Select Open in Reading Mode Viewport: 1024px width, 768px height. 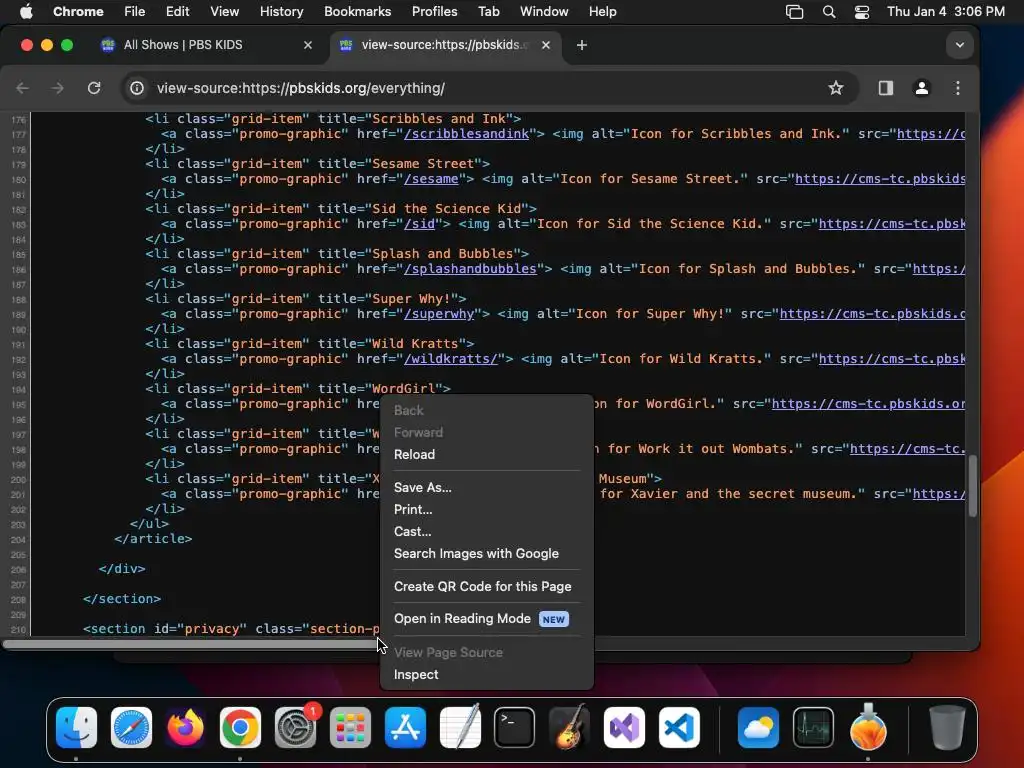pyautogui.click(x=481, y=619)
